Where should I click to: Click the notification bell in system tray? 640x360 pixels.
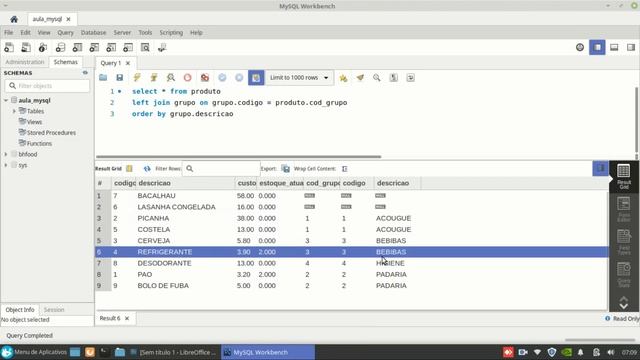pyautogui.click(x=580, y=352)
